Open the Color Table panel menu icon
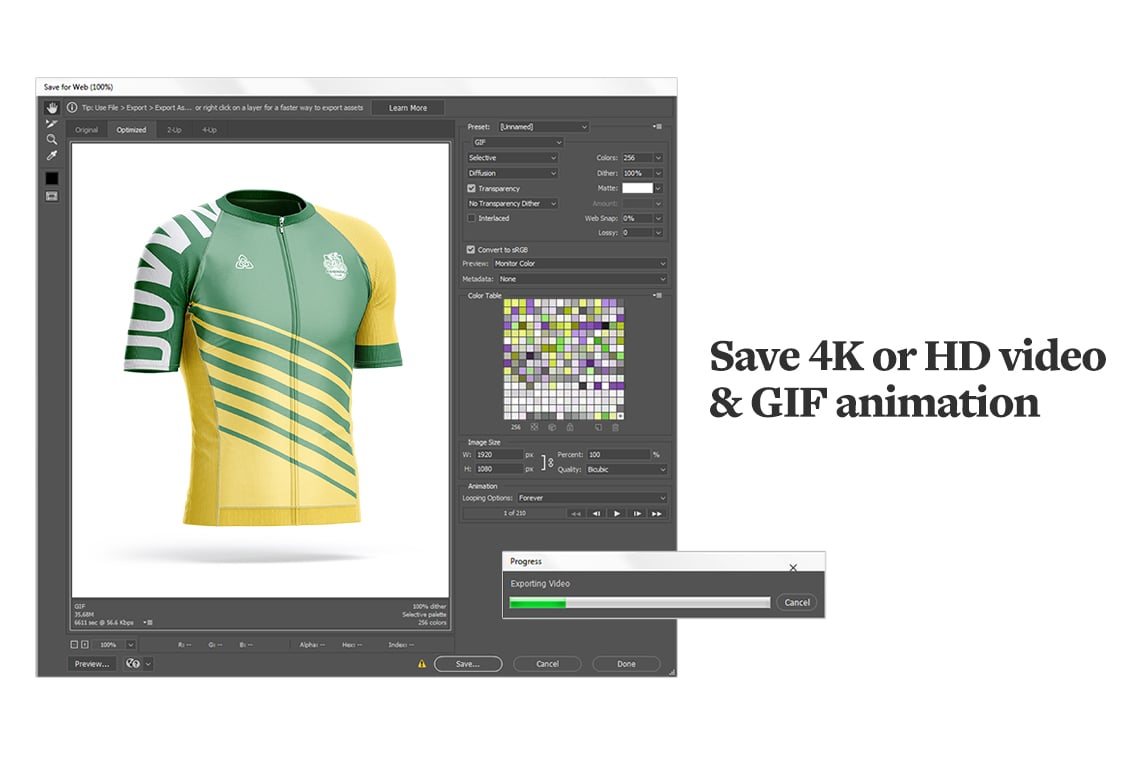Viewport: 1138px width, 759px height. (x=658, y=295)
